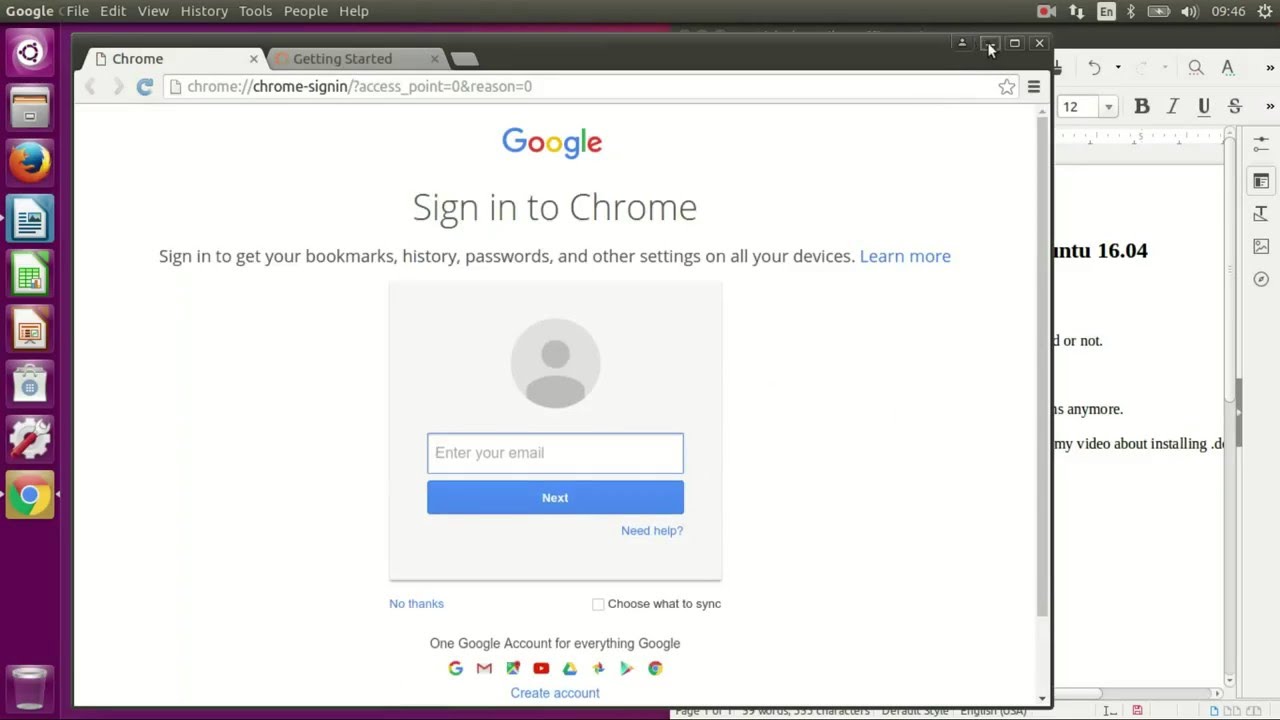Viewport: 1280px width, 720px height.
Task: Click the No thanks link
Action: click(416, 604)
